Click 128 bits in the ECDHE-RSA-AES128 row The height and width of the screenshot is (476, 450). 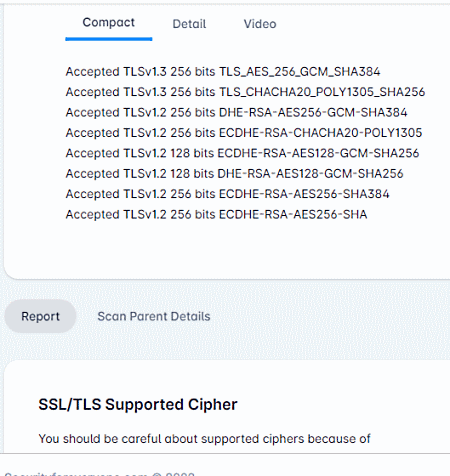point(192,153)
